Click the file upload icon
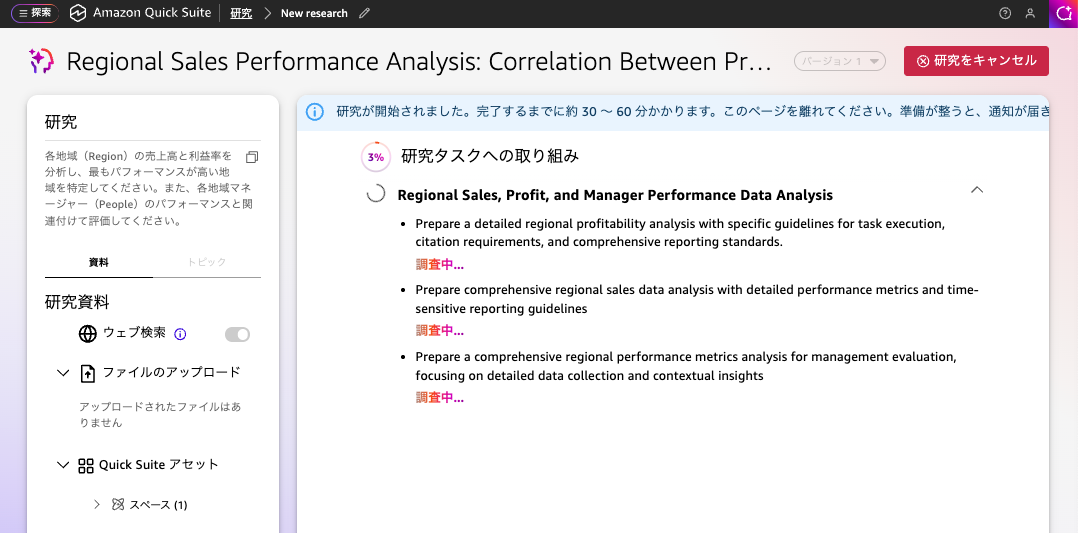1078x533 pixels. click(87, 373)
